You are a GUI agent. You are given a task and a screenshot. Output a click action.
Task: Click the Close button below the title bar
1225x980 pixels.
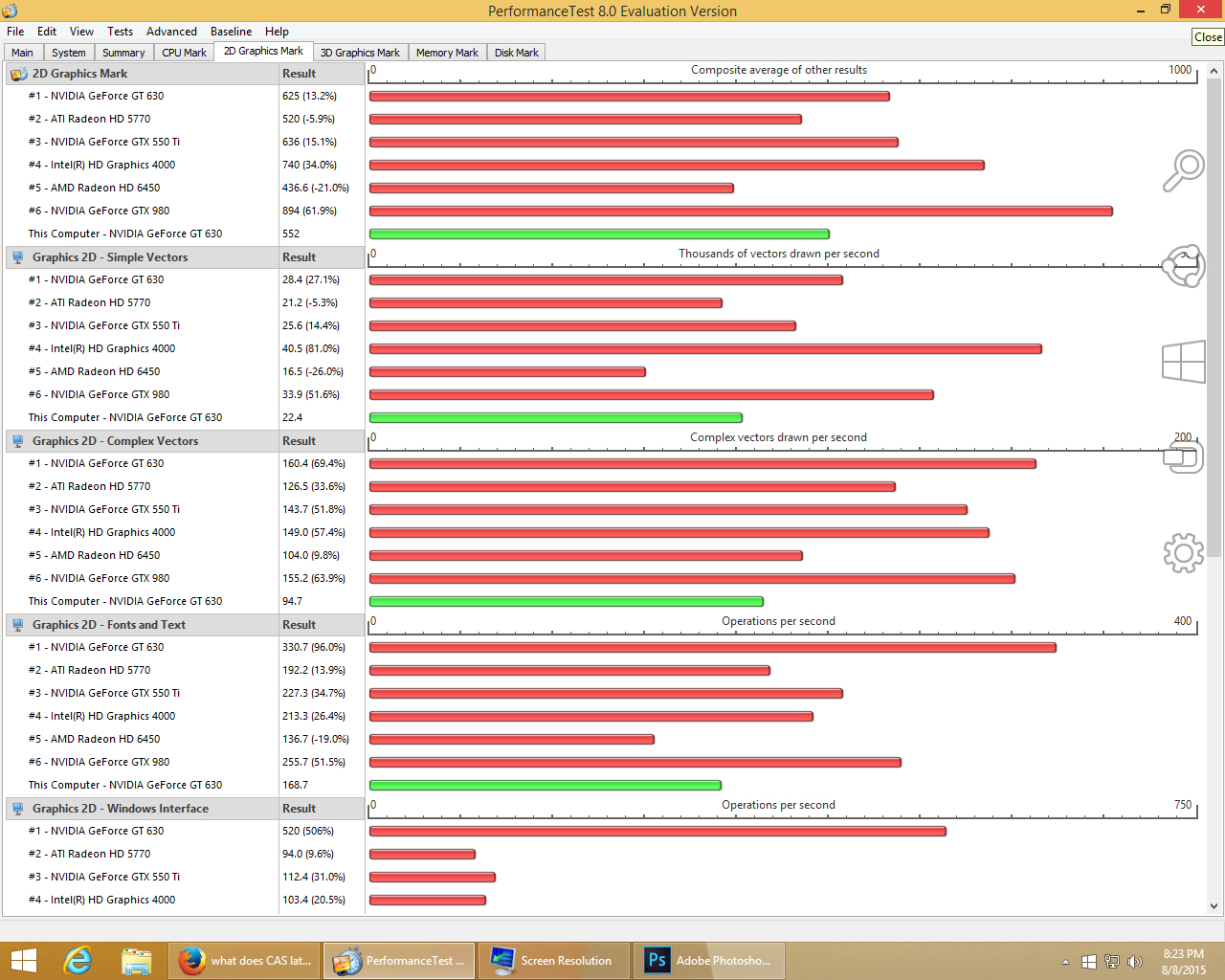[1208, 36]
